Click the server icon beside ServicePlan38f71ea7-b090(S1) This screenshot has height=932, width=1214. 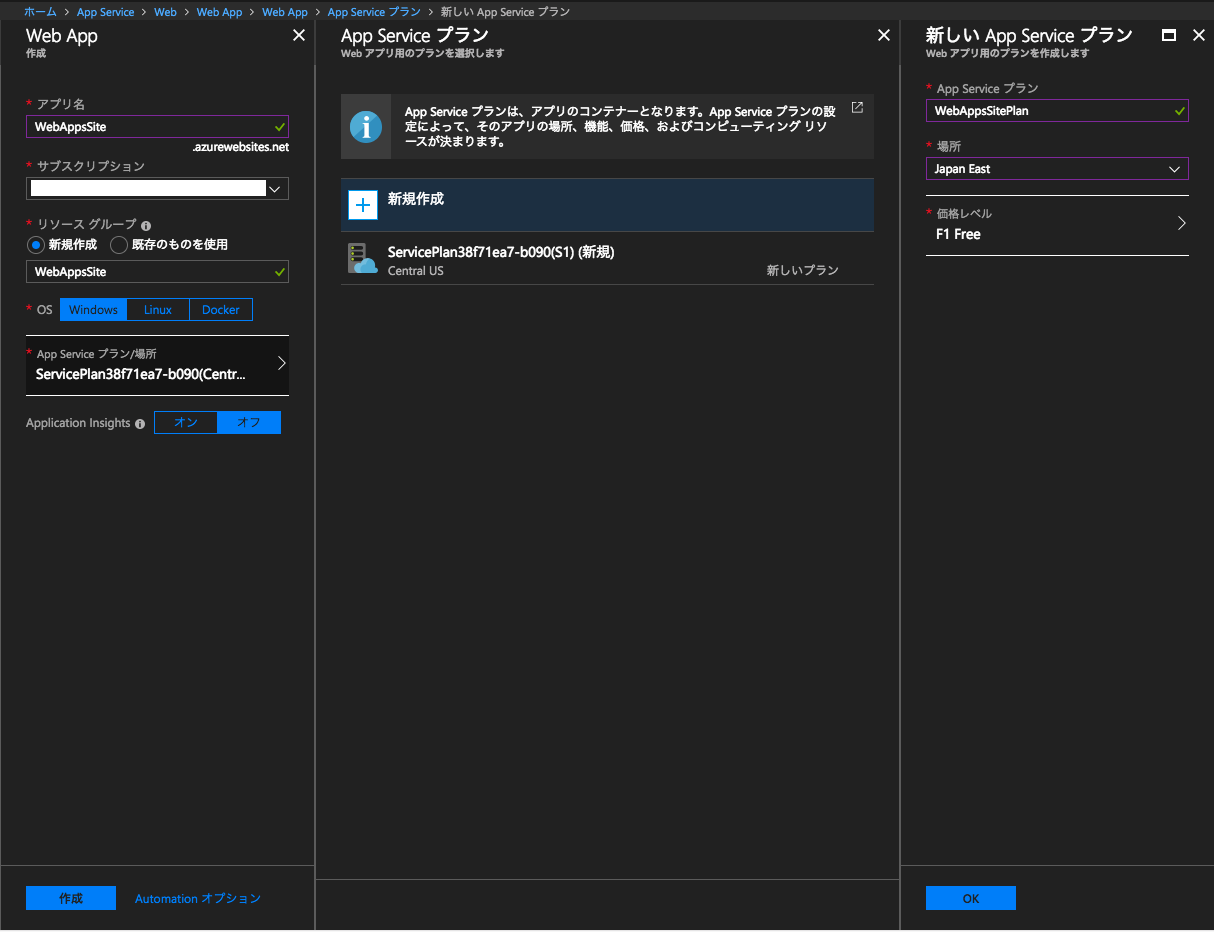pyautogui.click(x=361, y=260)
